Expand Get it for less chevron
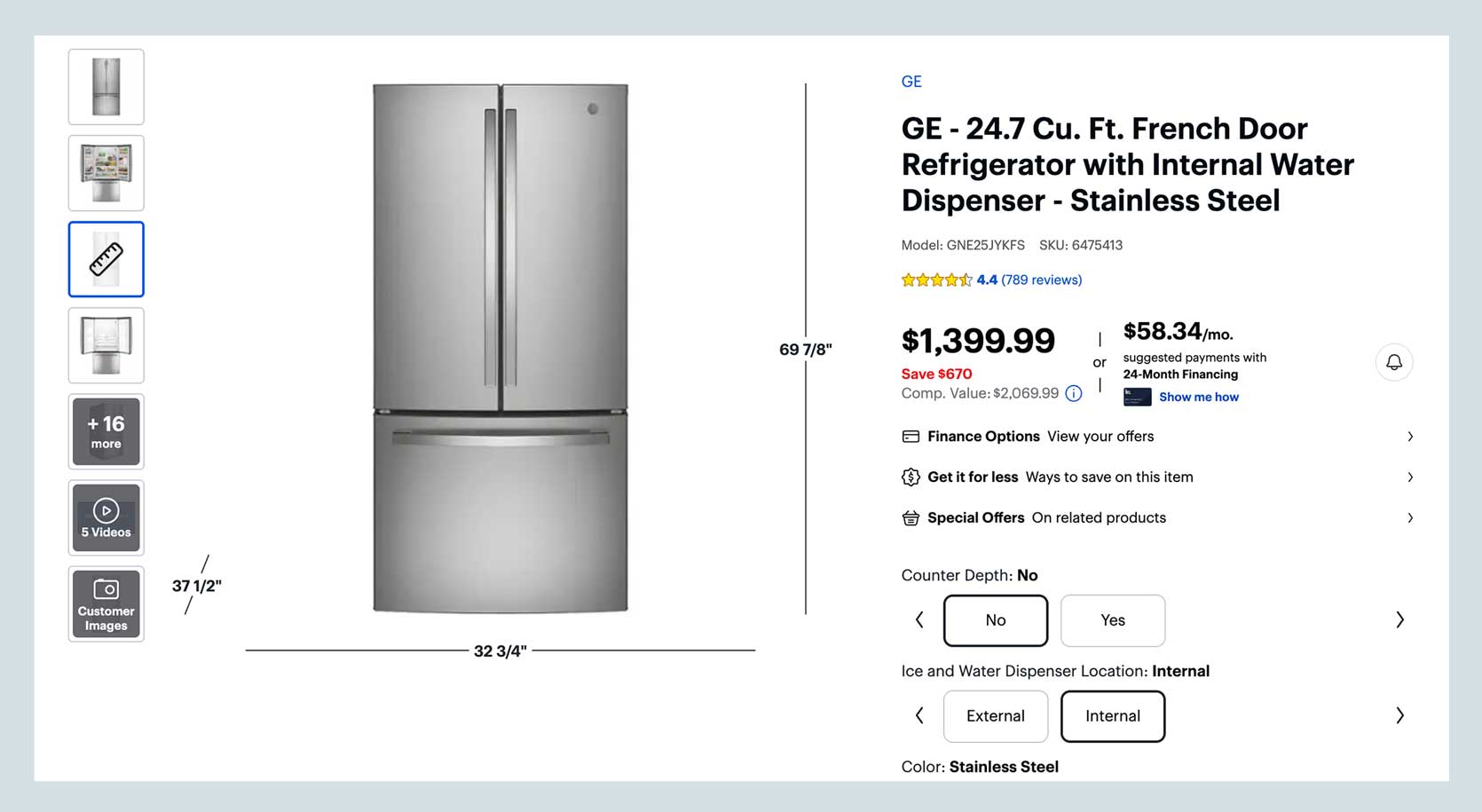The width and height of the screenshot is (1482, 812). pos(1410,477)
